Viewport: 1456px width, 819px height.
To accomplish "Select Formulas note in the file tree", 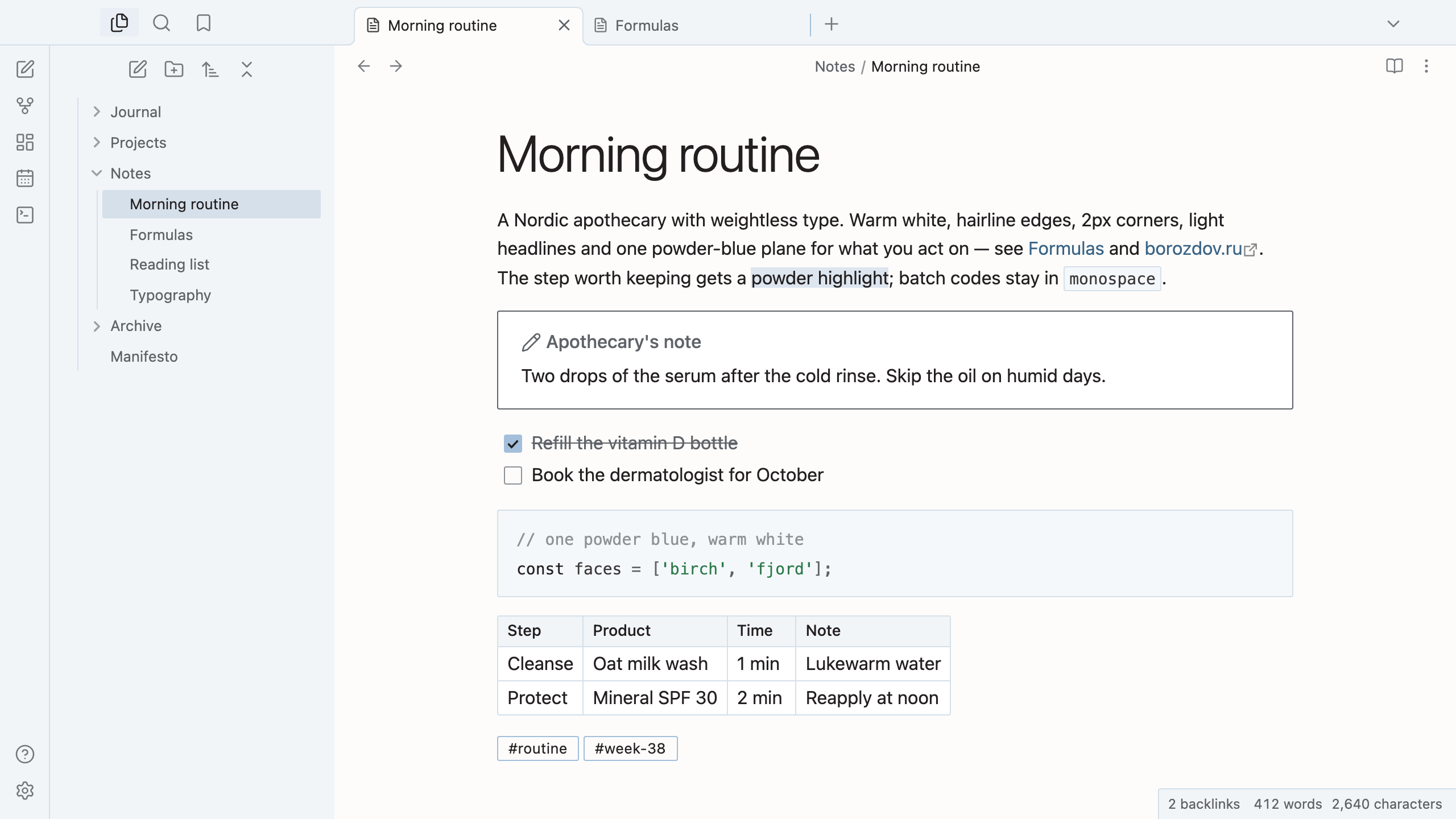I will click(x=212, y=235).
